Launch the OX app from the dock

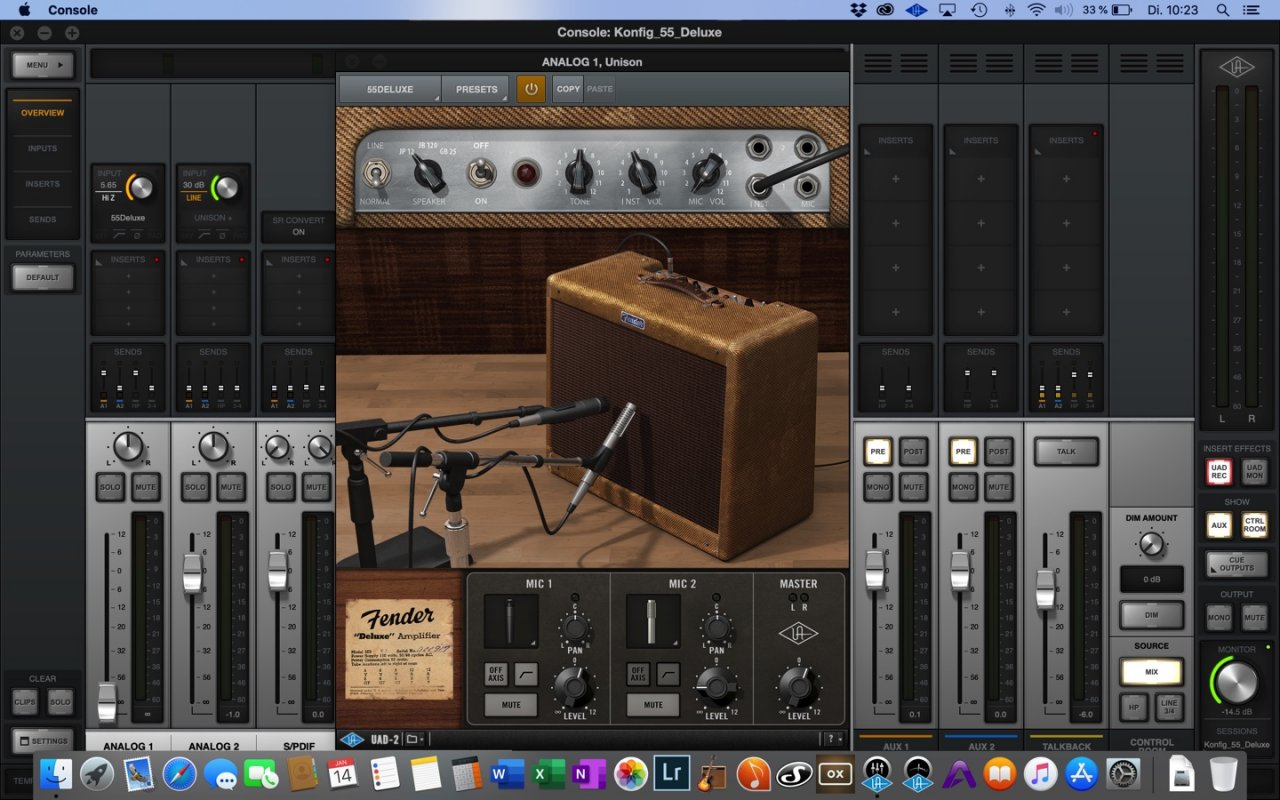(x=834, y=773)
